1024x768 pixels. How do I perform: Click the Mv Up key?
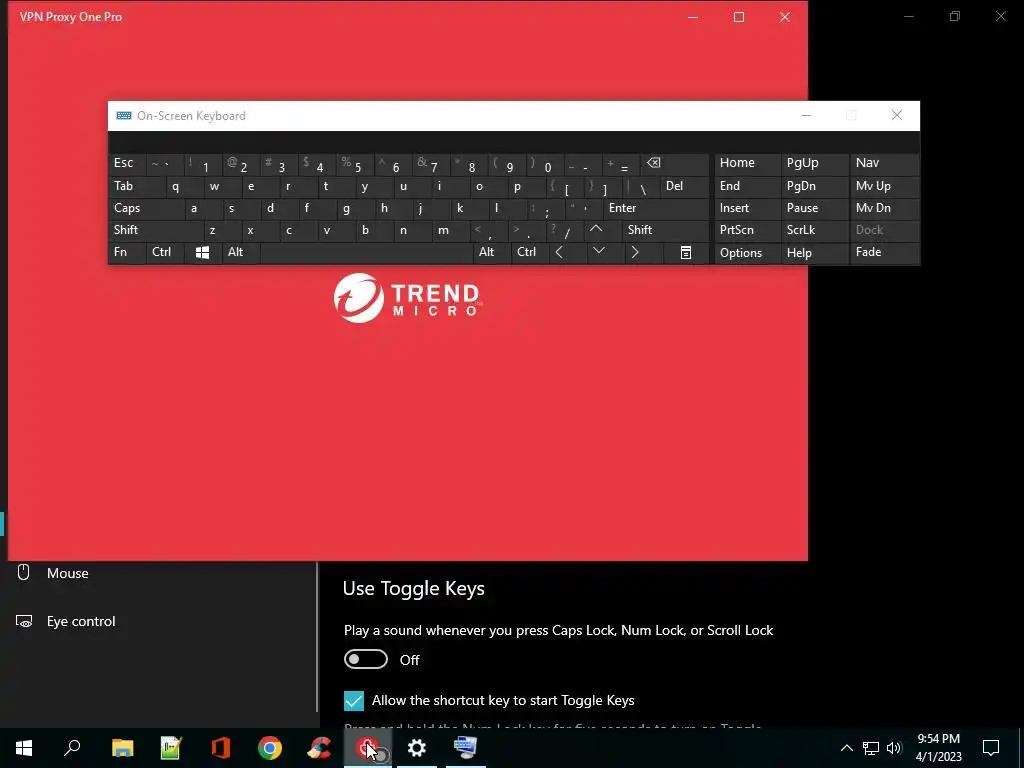pyautogui.click(x=884, y=186)
